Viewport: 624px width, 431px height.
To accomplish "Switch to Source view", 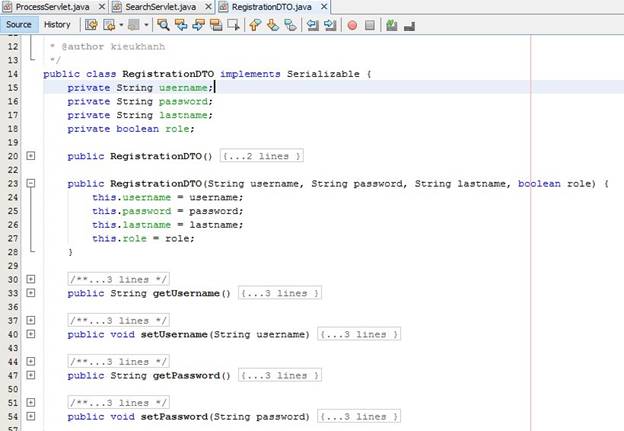I will click(x=19, y=25).
